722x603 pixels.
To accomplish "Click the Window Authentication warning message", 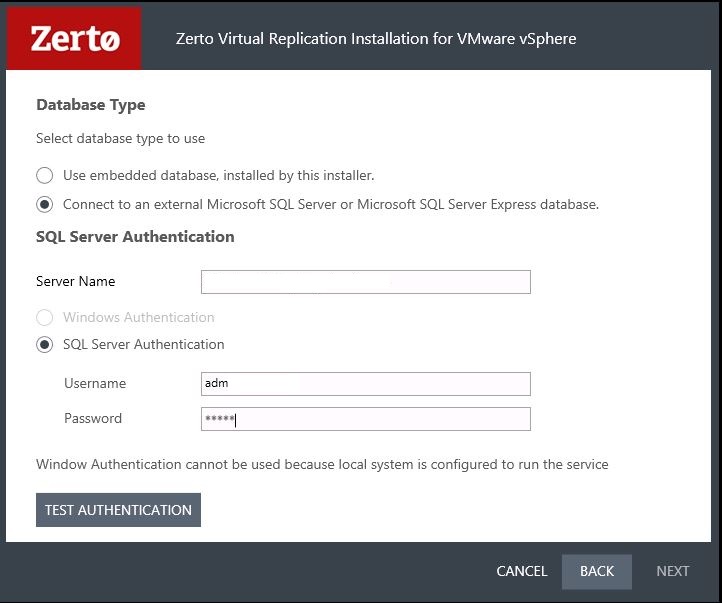I will 322,464.
